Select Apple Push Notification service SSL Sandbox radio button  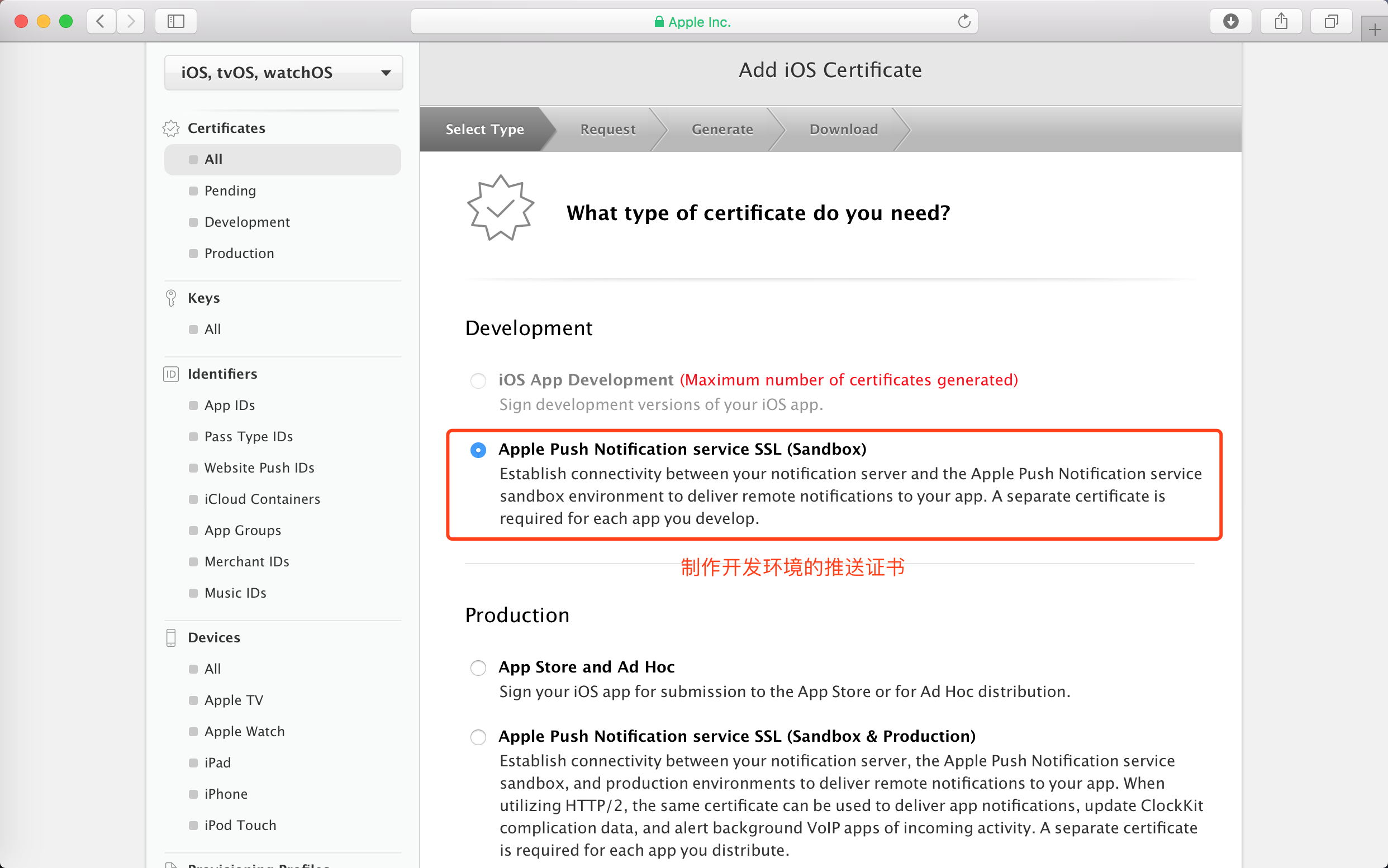pyautogui.click(x=479, y=449)
